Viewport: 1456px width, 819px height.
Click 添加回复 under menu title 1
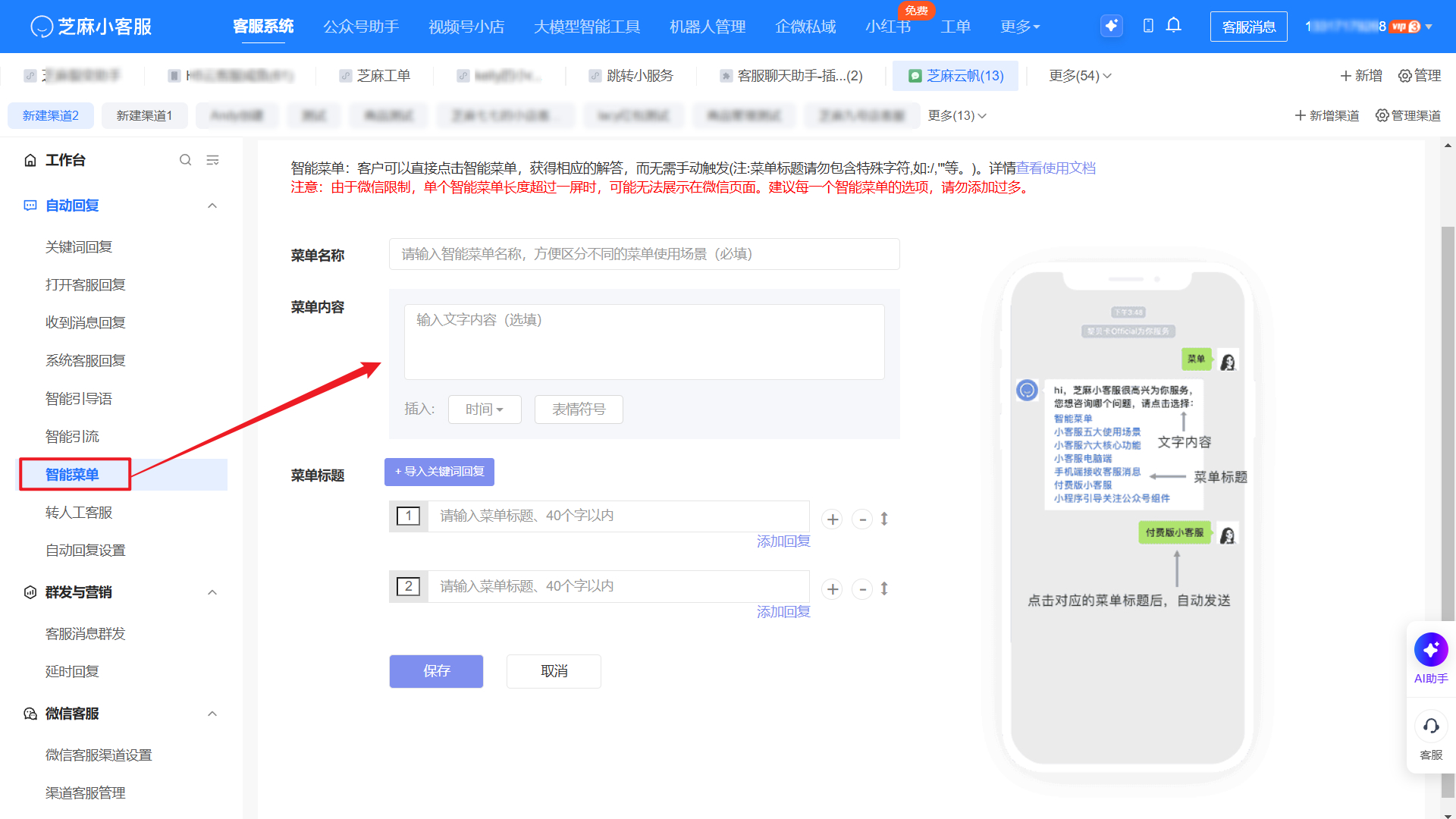(x=783, y=541)
